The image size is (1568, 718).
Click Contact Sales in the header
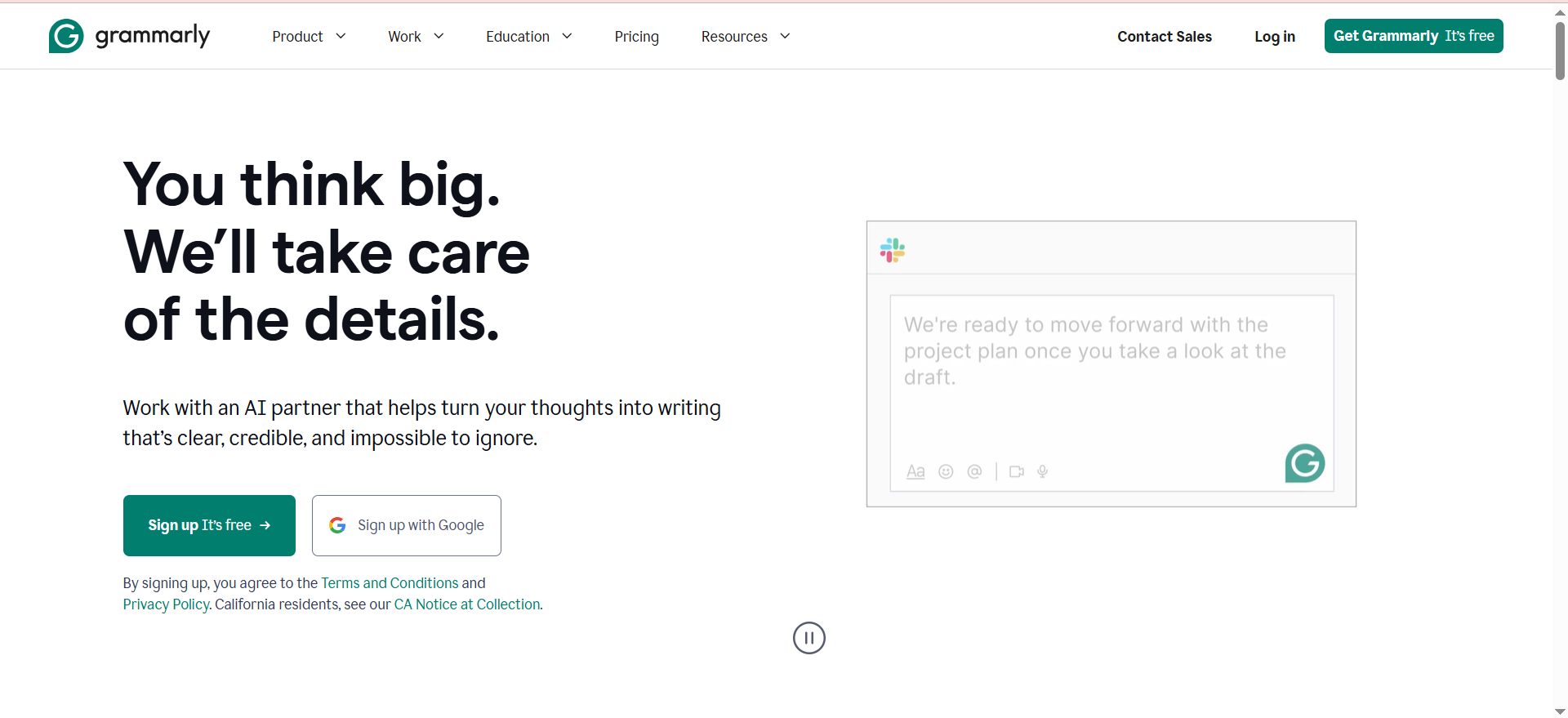pyautogui.click(x=1165, y=37)
